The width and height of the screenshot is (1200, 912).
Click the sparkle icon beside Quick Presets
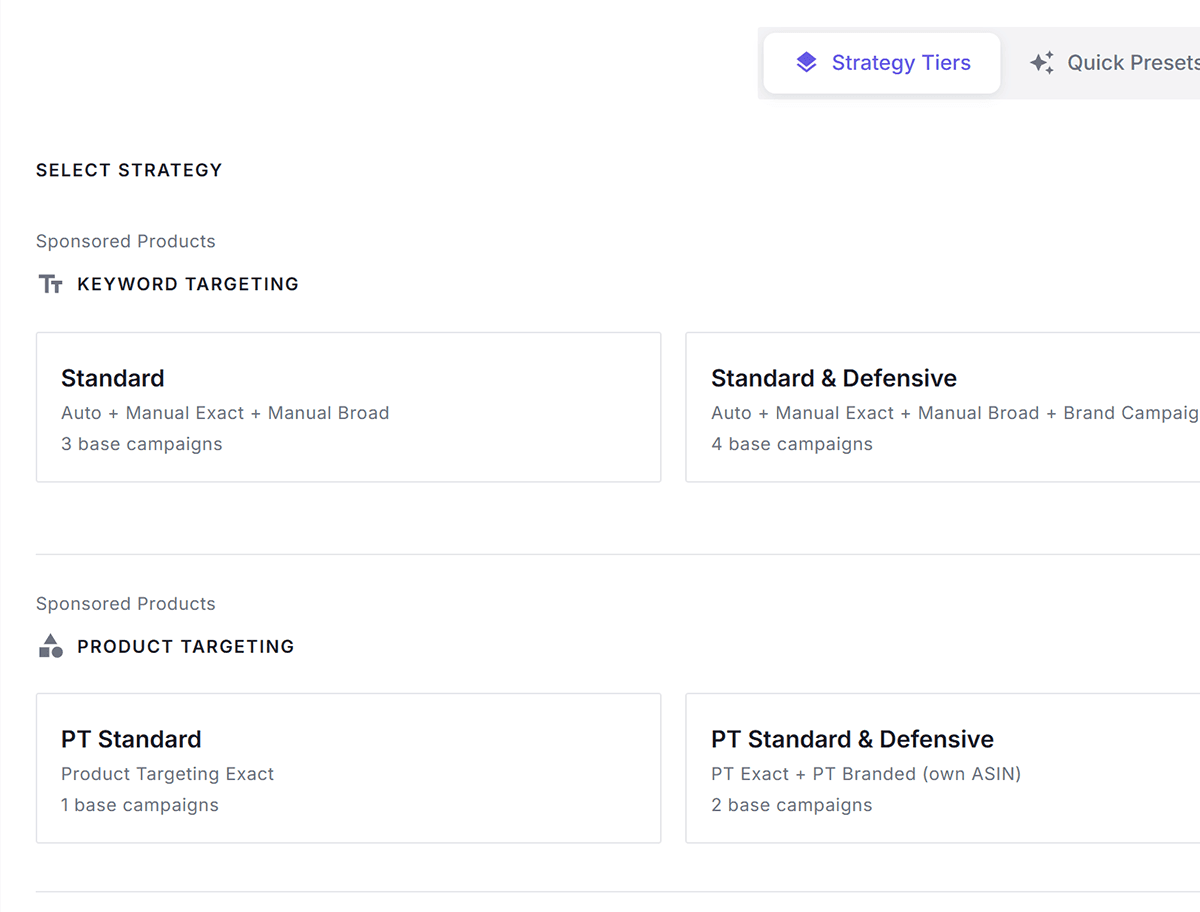[1042, 63]
